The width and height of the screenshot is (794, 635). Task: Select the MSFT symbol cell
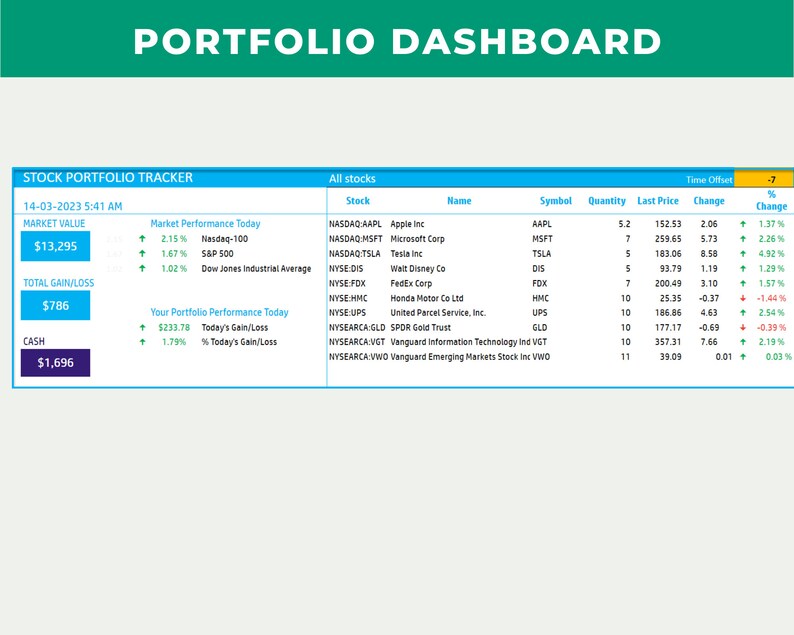coord(542,239)
